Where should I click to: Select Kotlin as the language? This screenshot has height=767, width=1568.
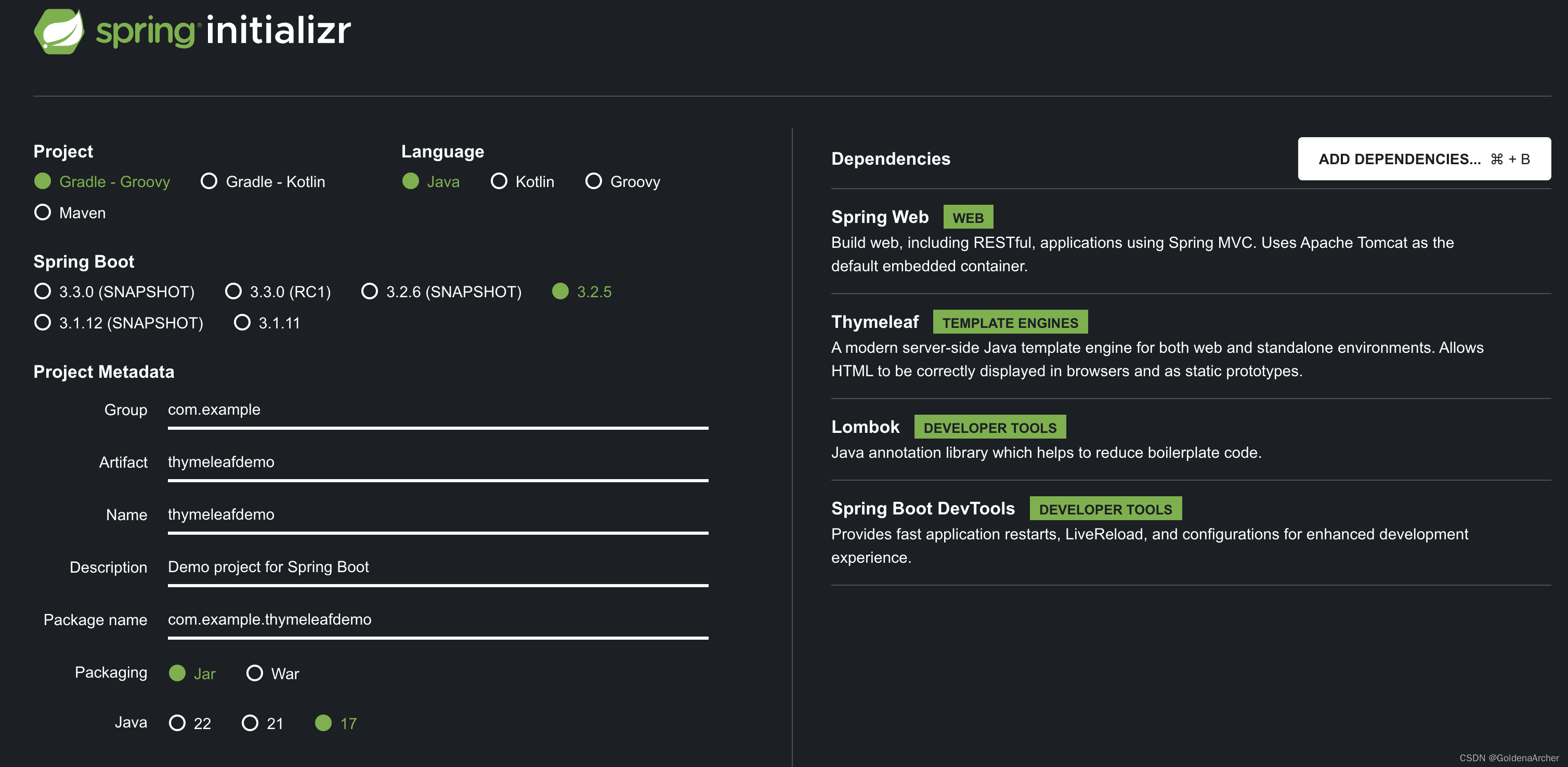point(522,181)
